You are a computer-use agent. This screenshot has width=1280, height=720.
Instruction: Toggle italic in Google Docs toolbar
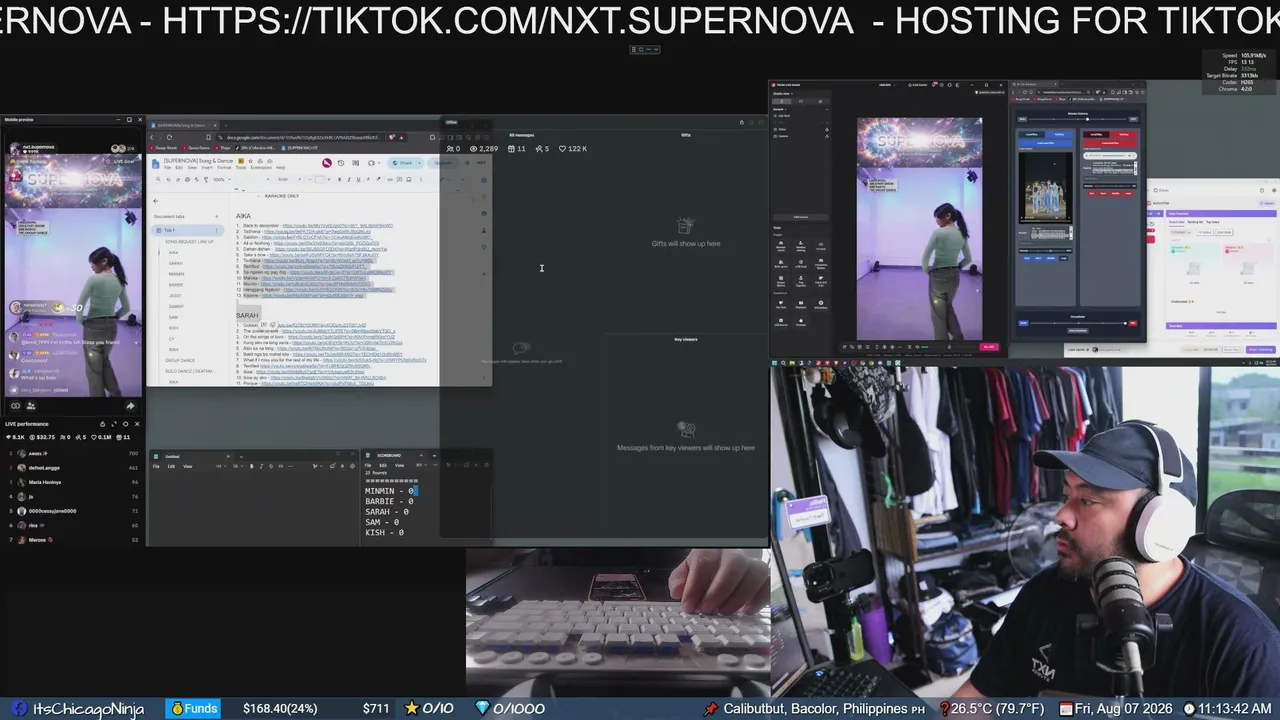[347, 180]
